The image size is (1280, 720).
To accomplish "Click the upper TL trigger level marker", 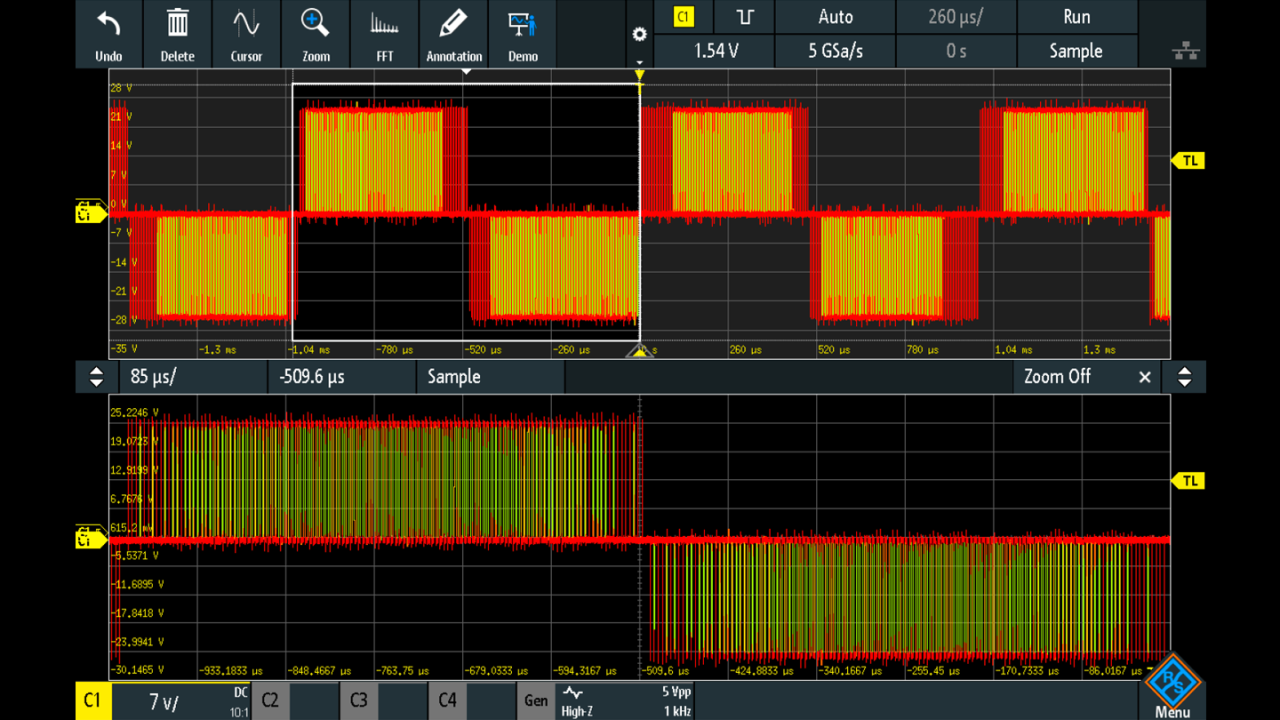I will 1188,160.
